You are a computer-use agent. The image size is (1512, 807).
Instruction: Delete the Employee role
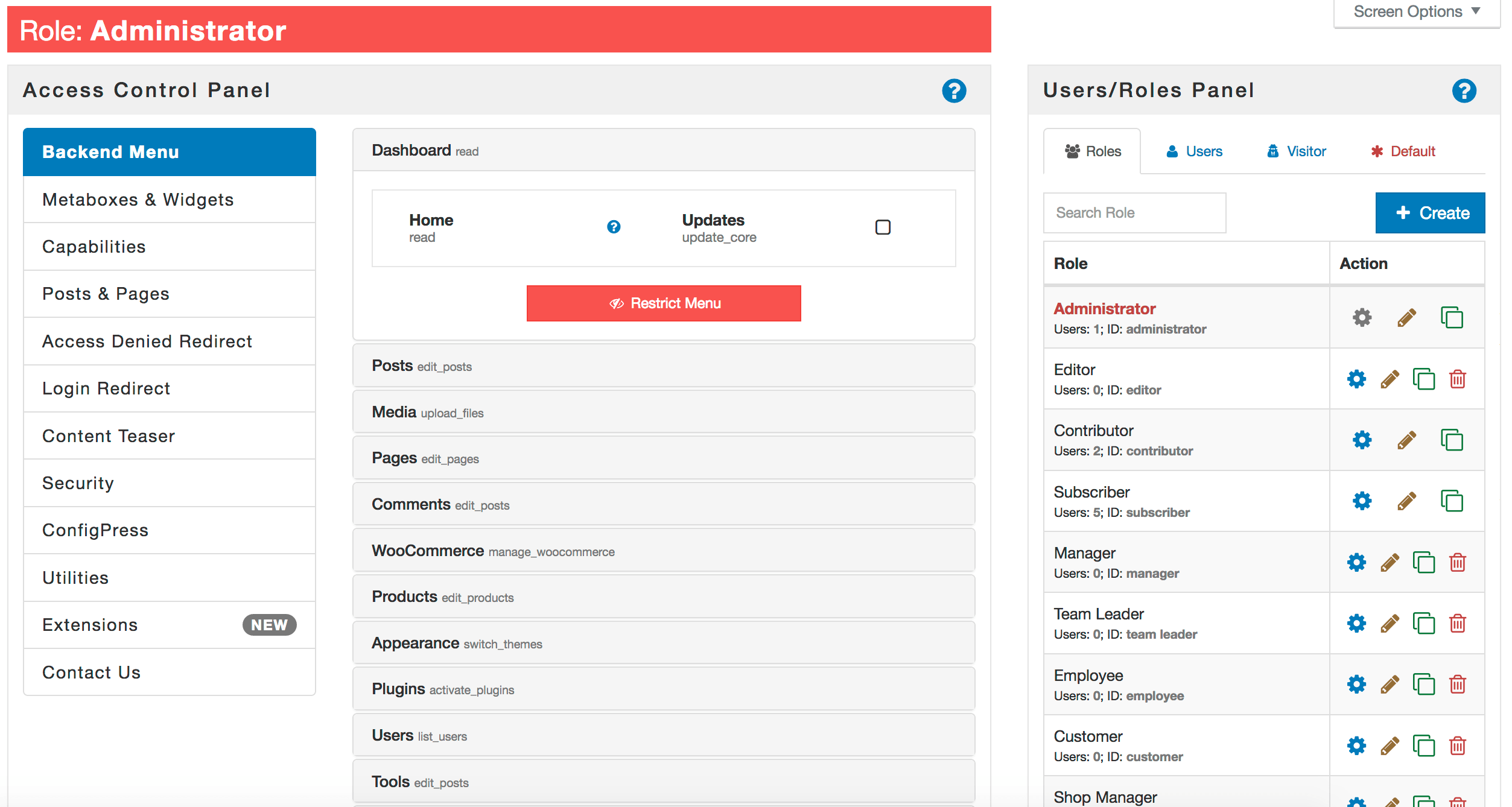click(1458, 685)
